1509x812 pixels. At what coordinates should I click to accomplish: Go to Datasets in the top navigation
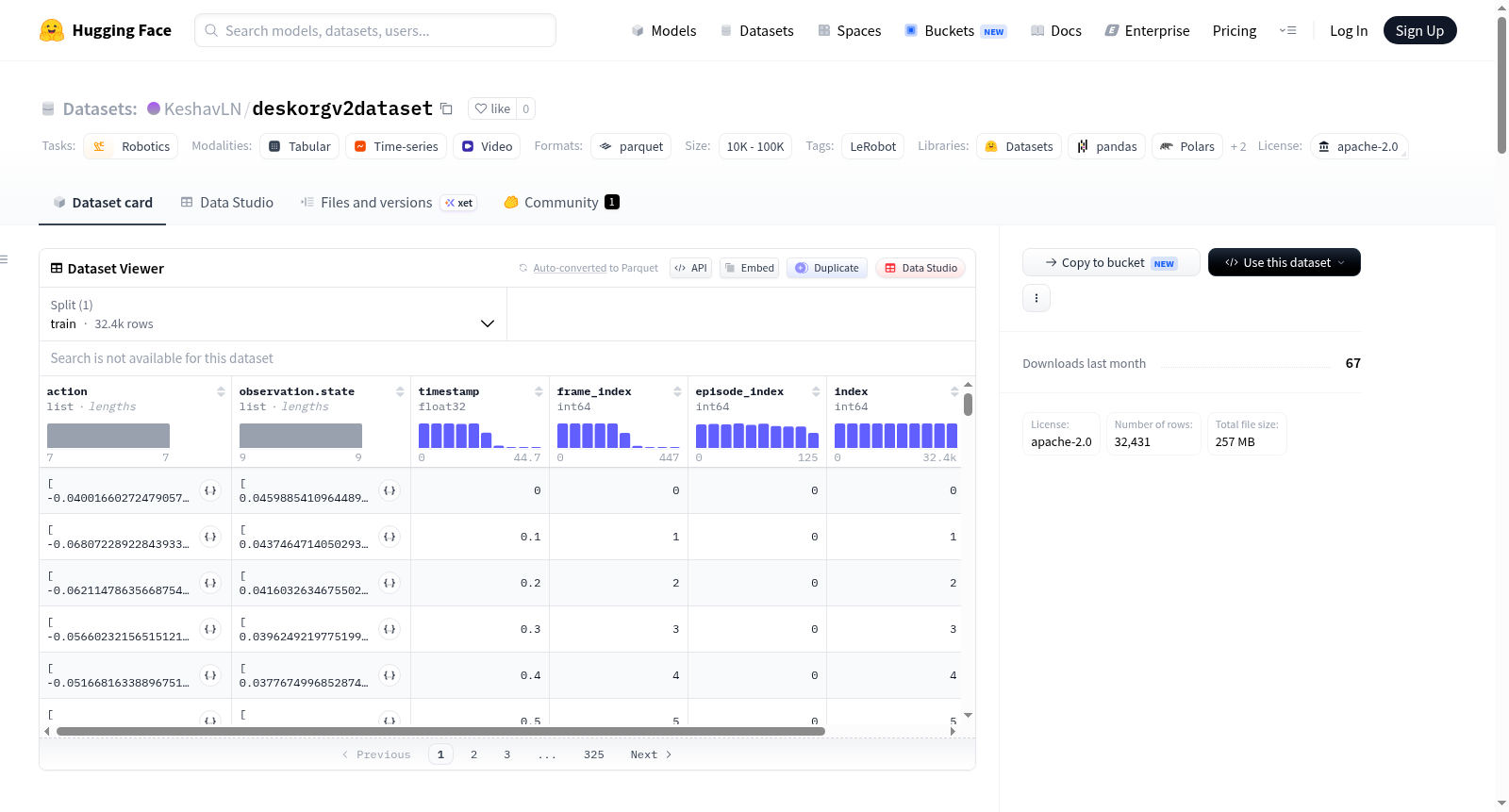(756, 30)
